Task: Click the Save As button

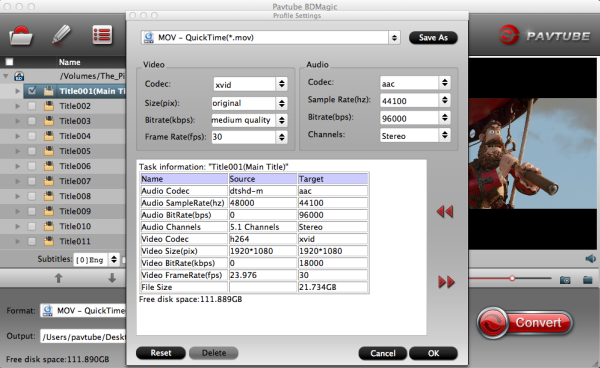Action: pyautogui.click(x=433, y=37)
